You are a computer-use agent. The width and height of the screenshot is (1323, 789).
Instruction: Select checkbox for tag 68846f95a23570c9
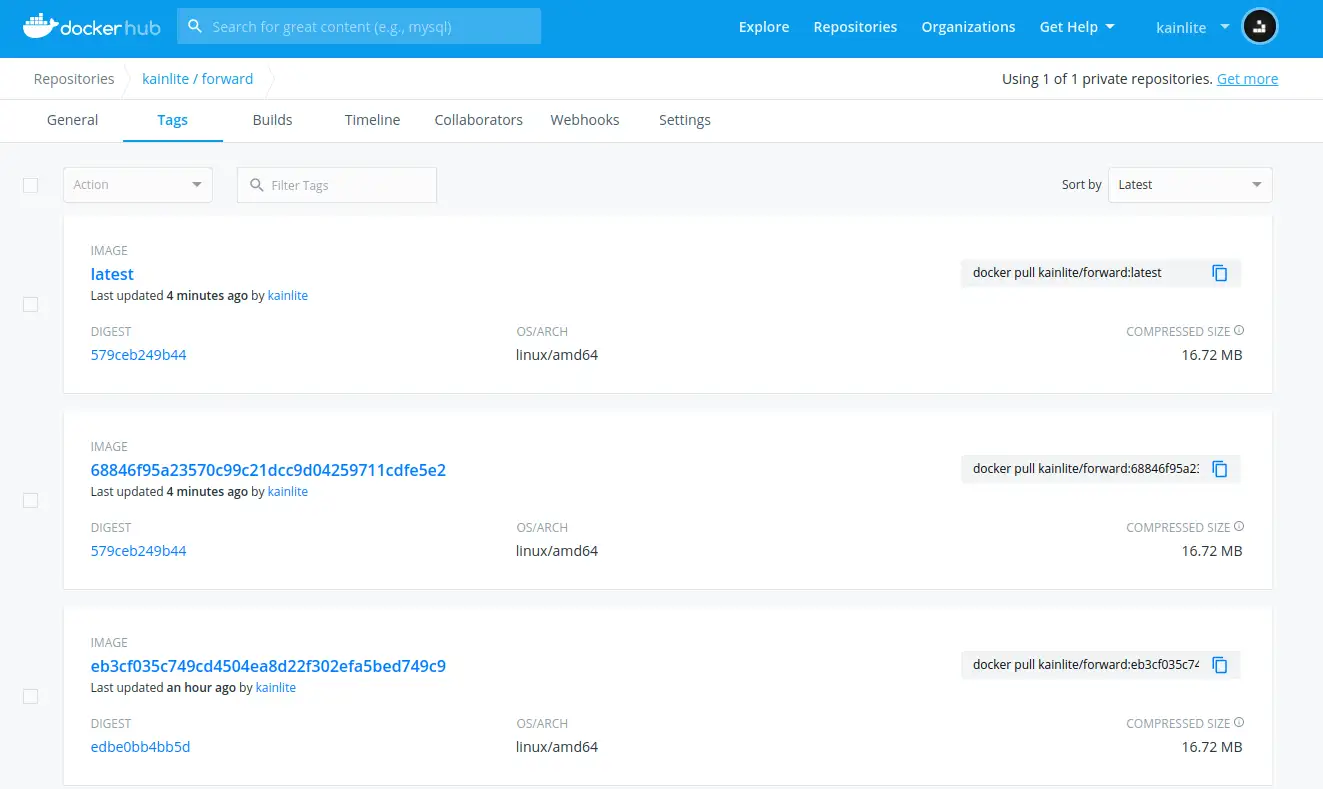[30, 500]
